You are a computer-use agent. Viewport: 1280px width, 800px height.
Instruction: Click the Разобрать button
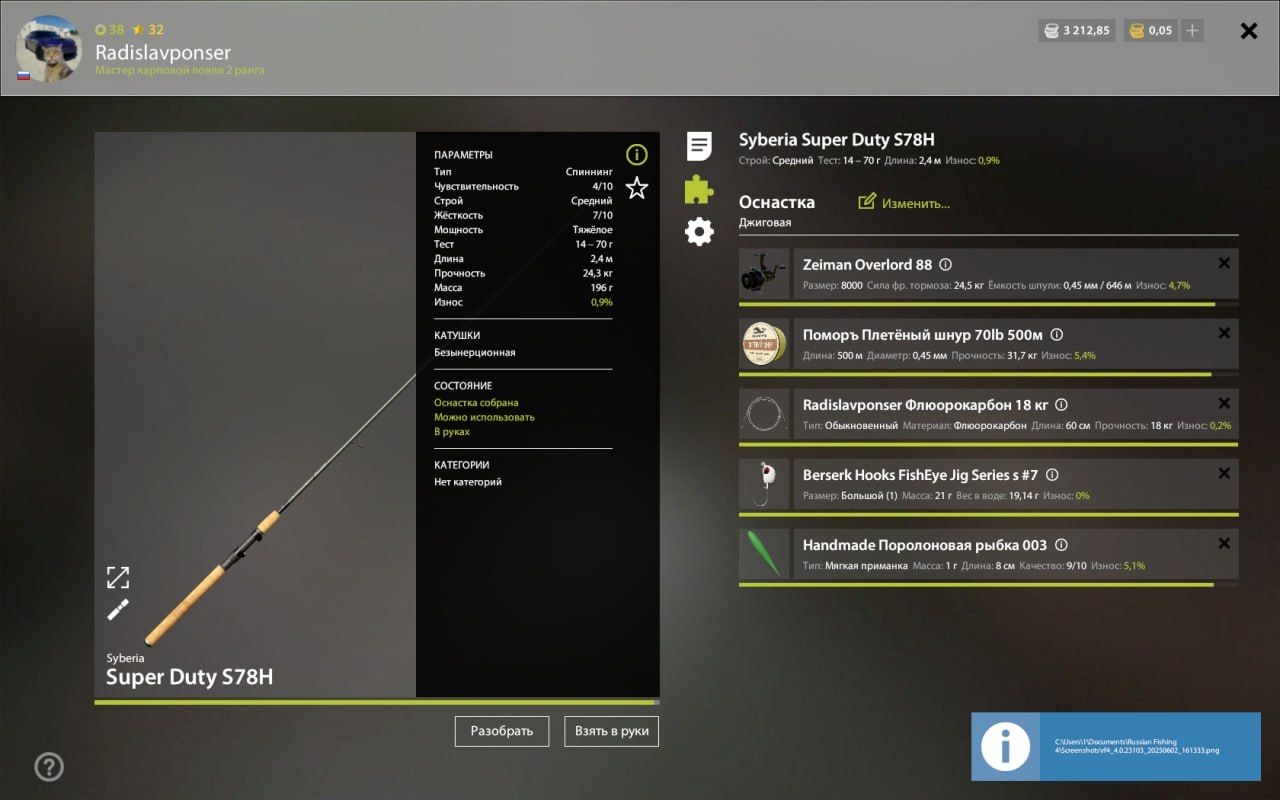502,731
